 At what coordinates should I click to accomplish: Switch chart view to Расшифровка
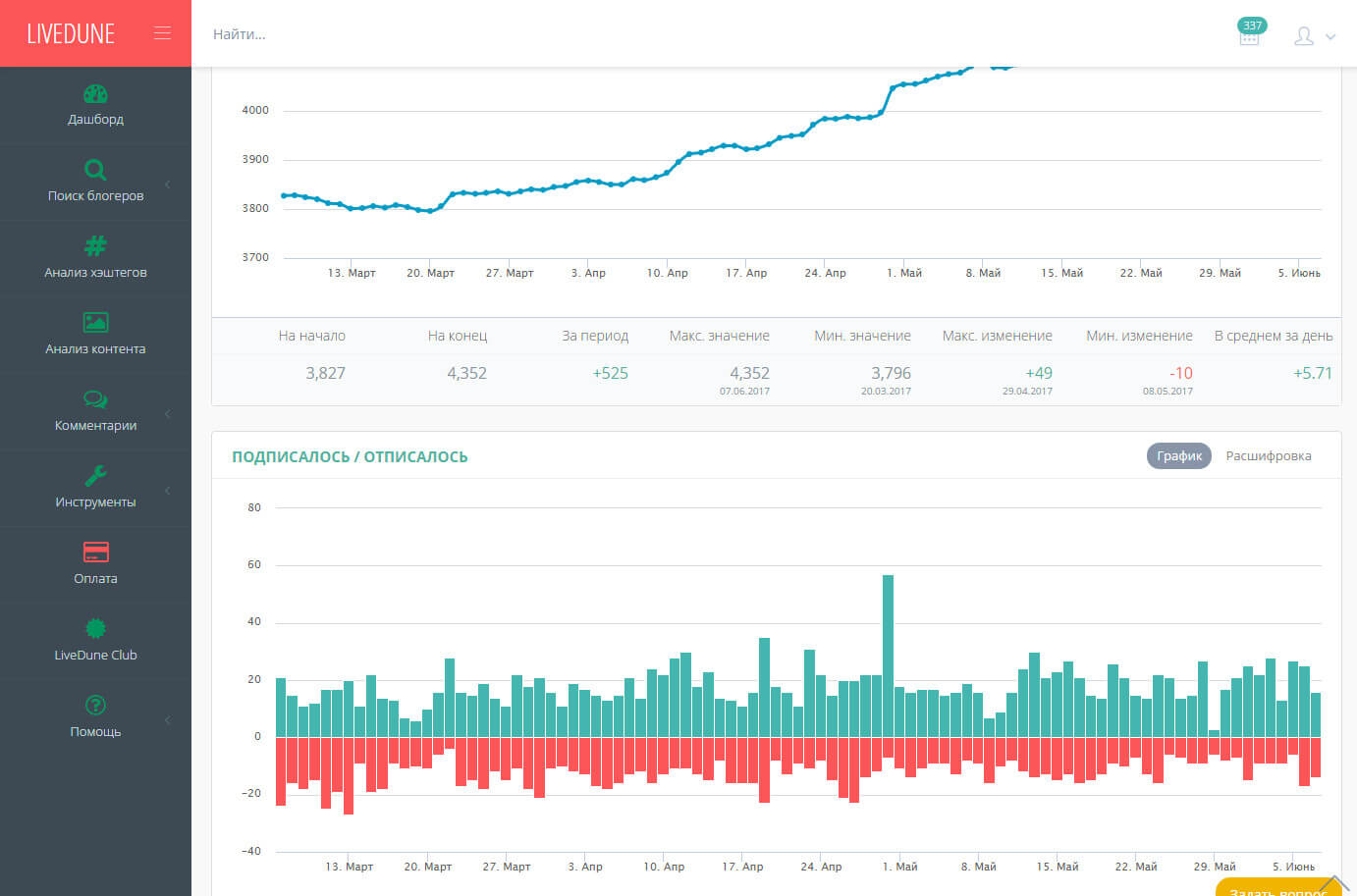[x=1269, y=456]
